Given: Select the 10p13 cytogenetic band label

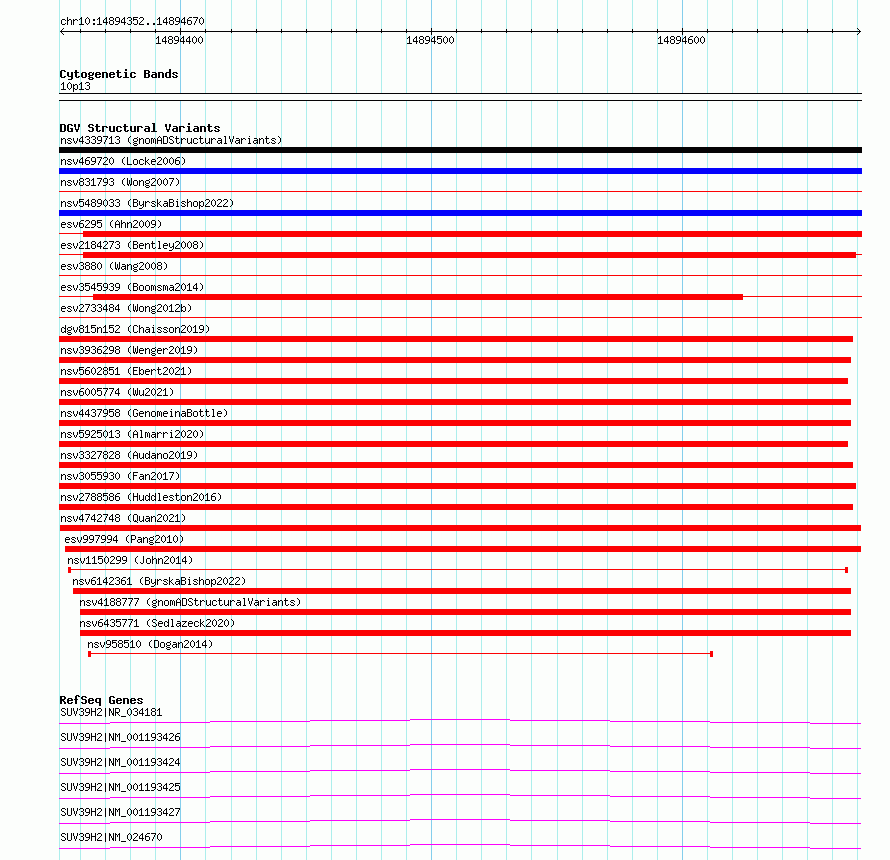Looking at the screenshot, I should click(x=75, y=86).
